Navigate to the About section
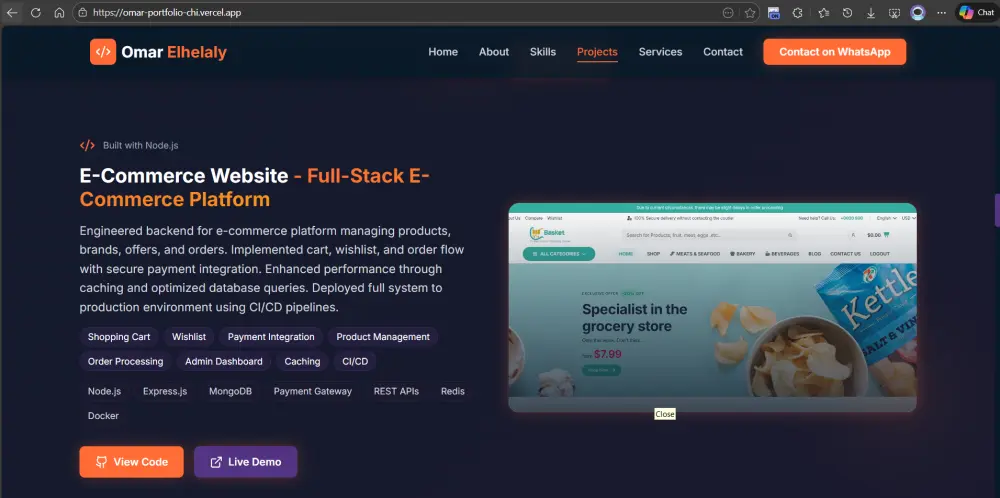 pyautogui.click(x=494, y=52)
